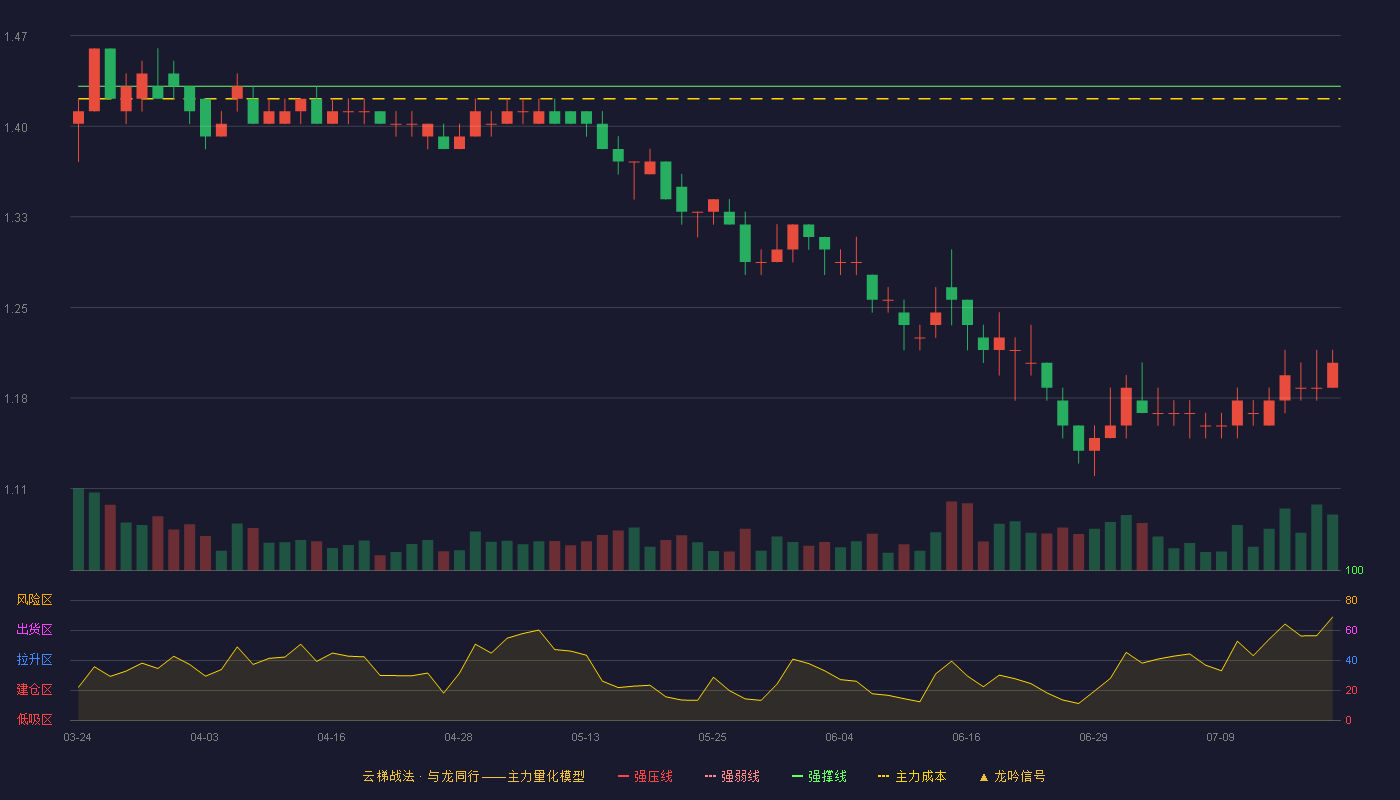The image size is (1400, 800).
Task: Click the 06-04 date label
Action: [839, 737]
